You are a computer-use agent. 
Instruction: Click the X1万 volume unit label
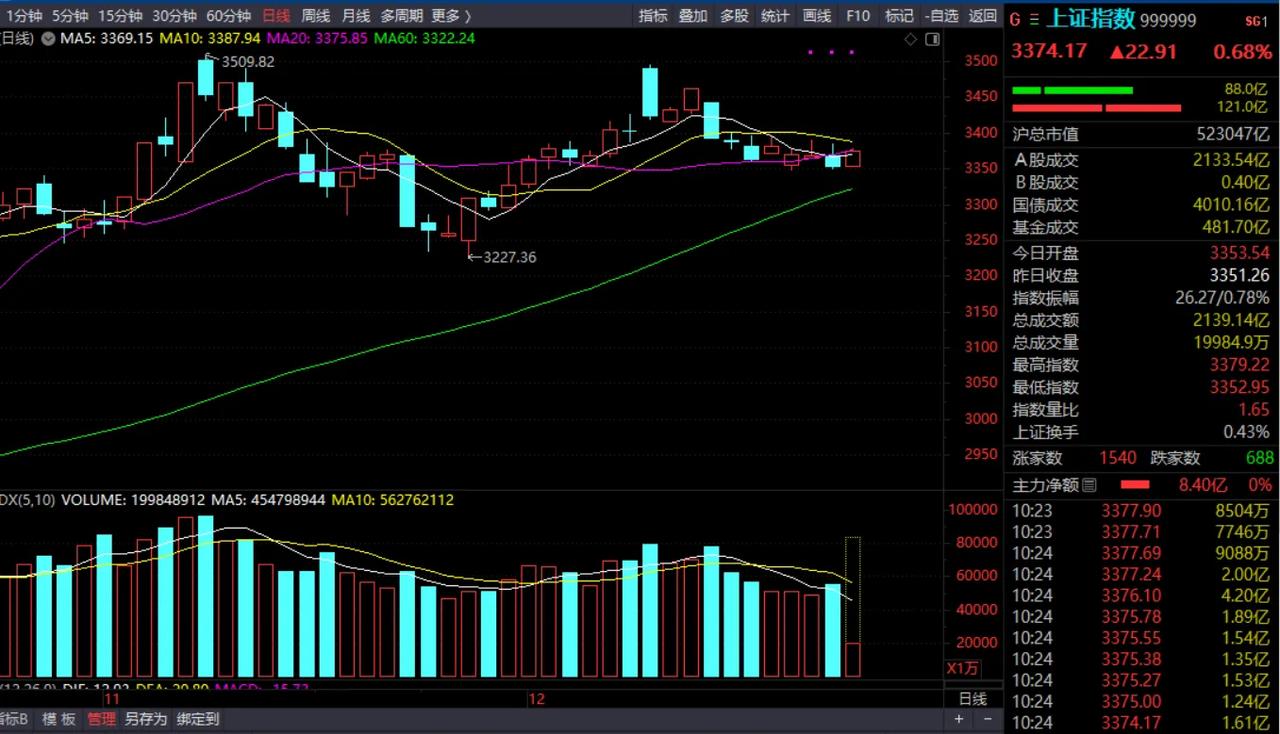click(963, 668)
